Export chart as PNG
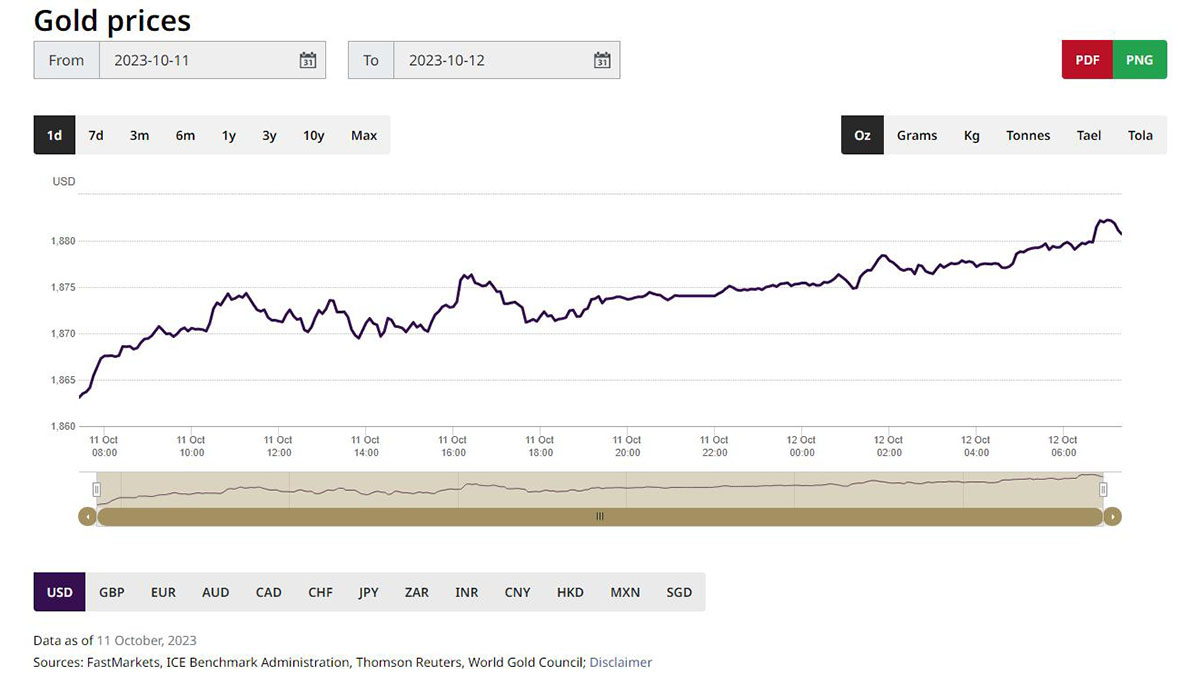Screen dimensions: 1200x675 1139,60
